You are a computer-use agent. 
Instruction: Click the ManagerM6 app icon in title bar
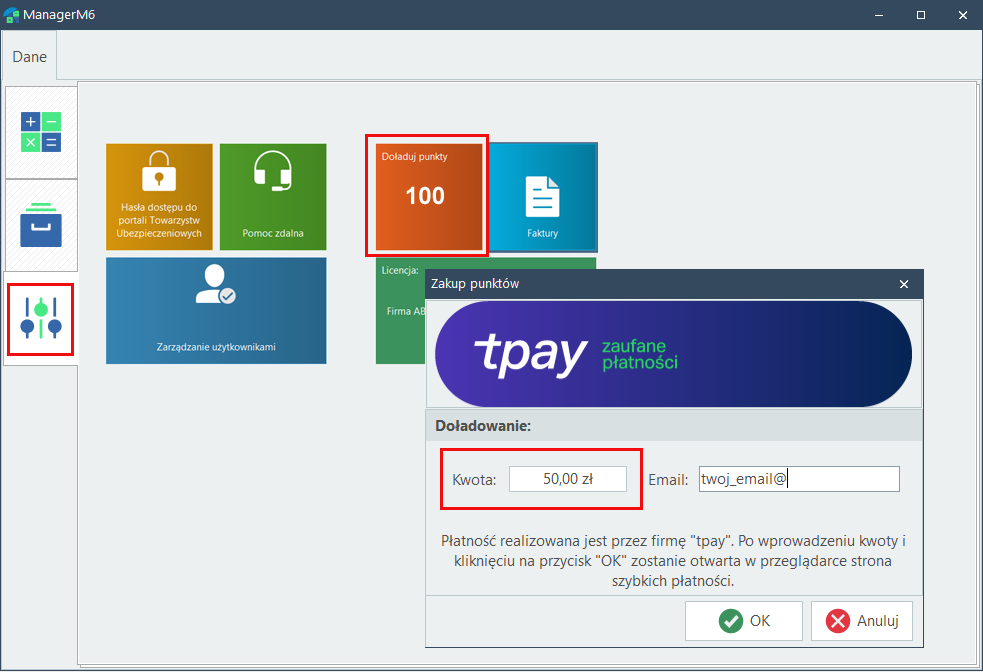pos(11,15)
